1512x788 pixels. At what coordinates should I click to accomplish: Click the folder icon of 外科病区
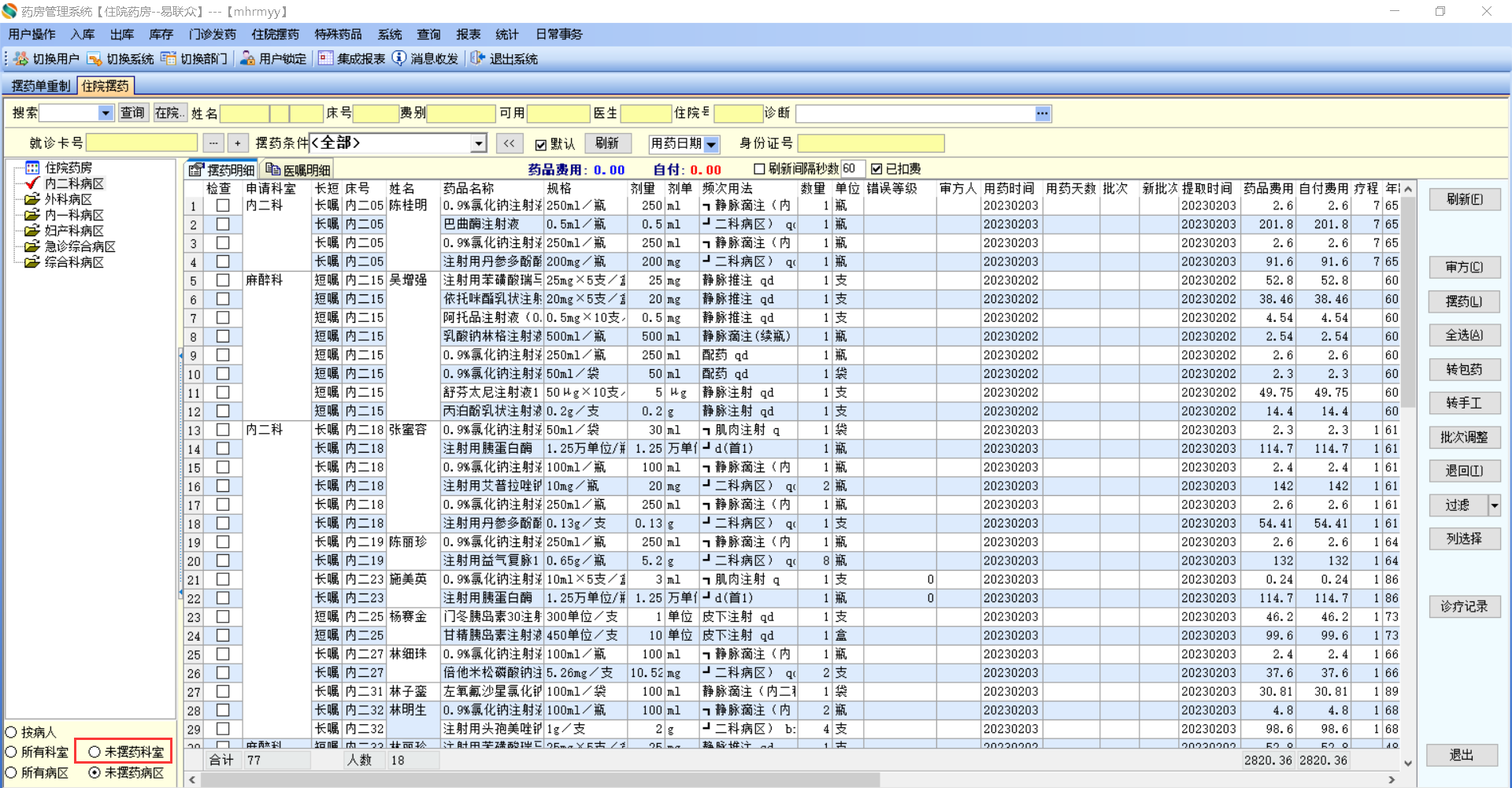click(x=32, y=199)
